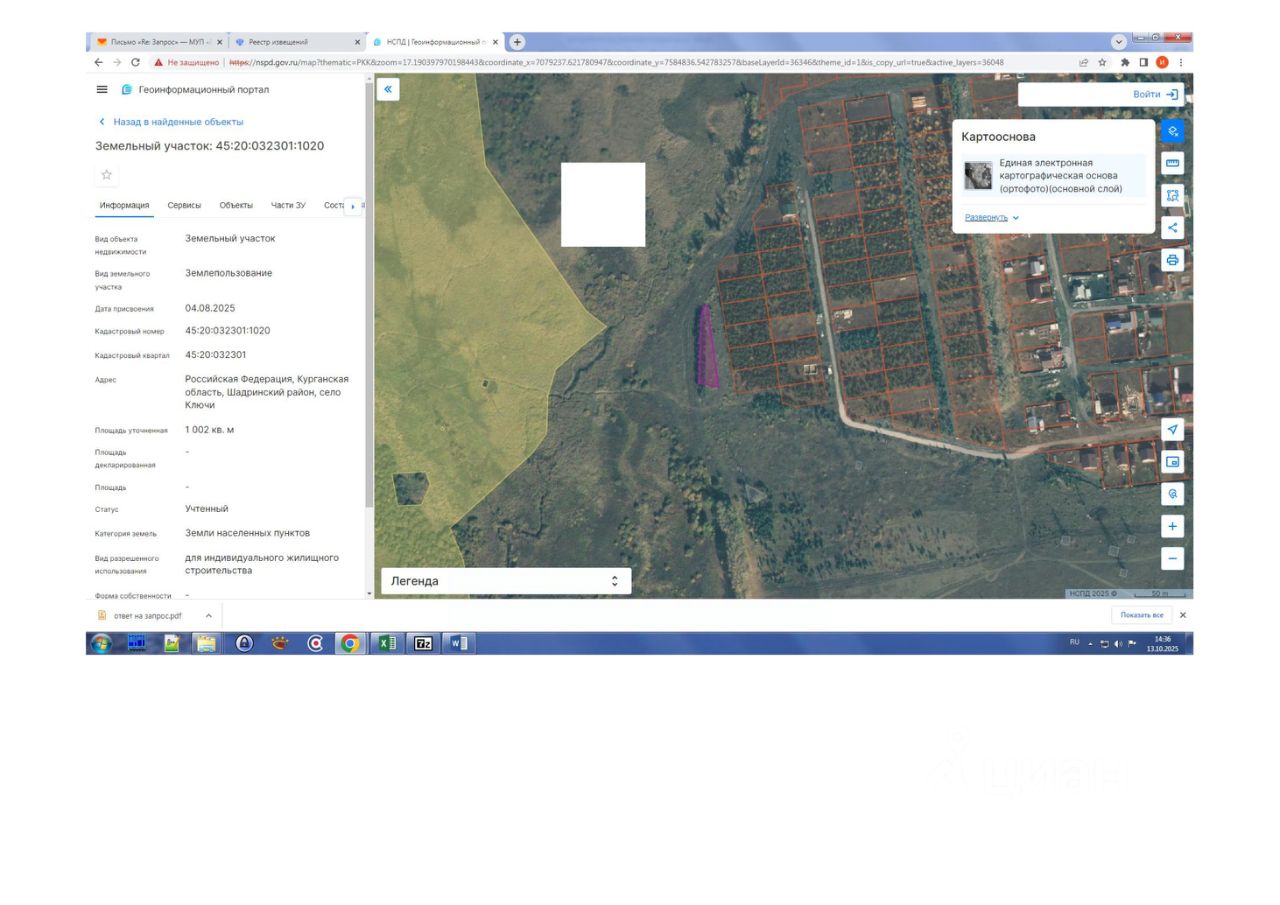Click the share map icon

(x=1173, y=227)
